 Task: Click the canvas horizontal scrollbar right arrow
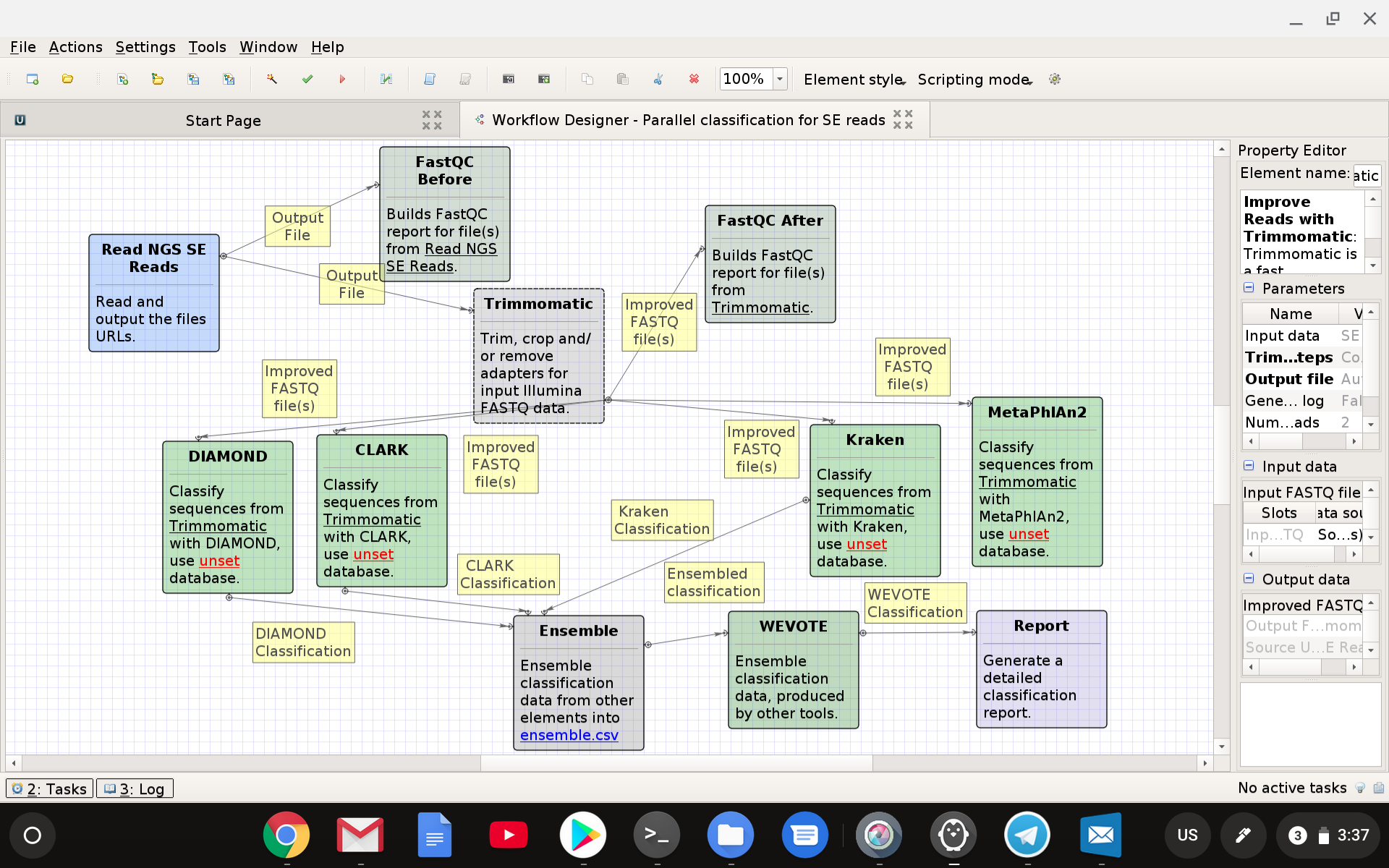click(x=1205, y=763)
